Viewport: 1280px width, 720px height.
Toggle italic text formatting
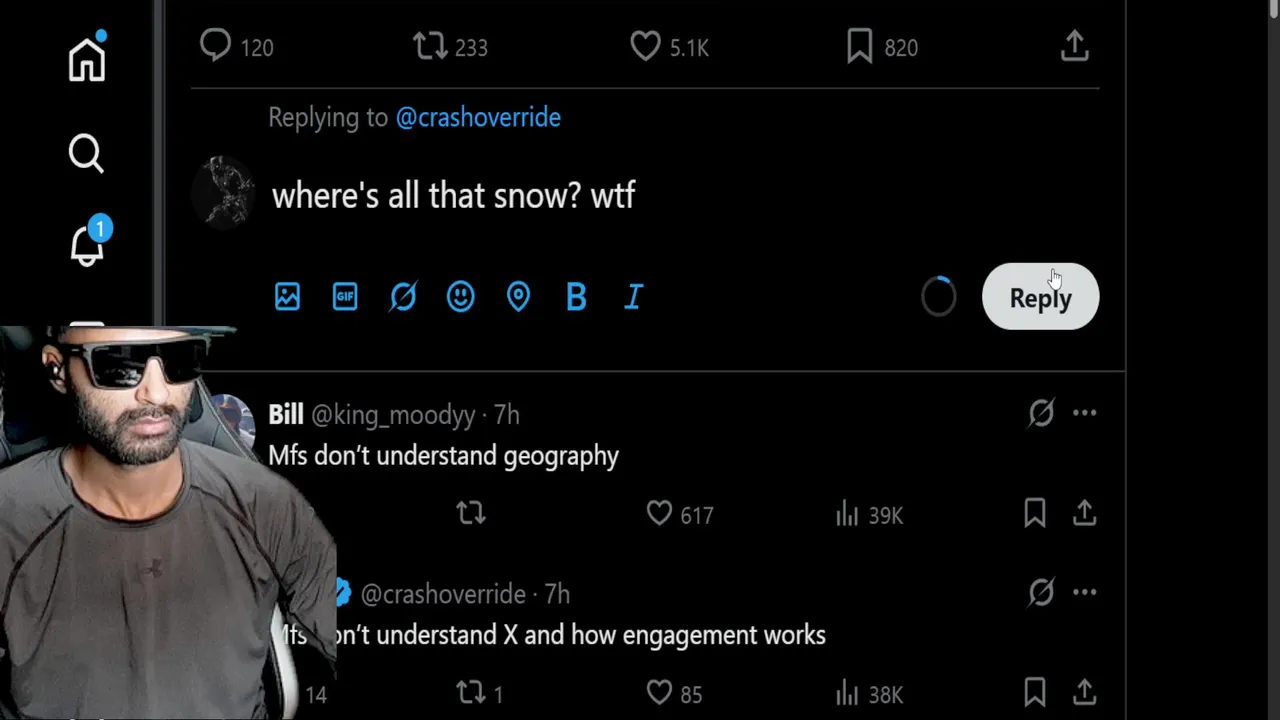point(634,297)
